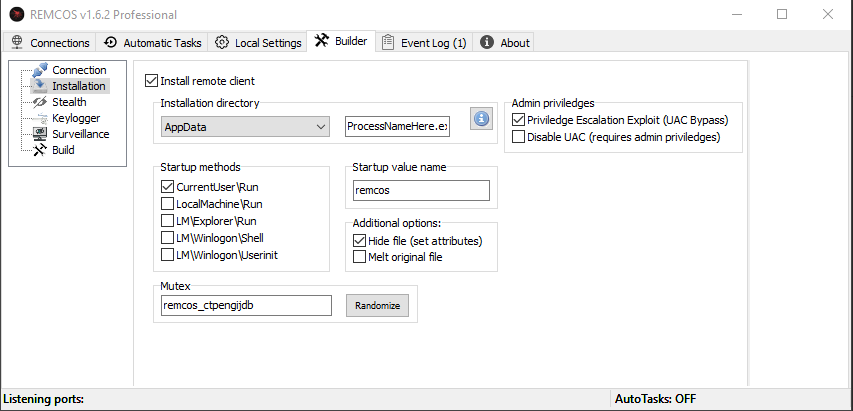853x411 pixels.
Task: Select the Builder tab
Action: (341, 41)
